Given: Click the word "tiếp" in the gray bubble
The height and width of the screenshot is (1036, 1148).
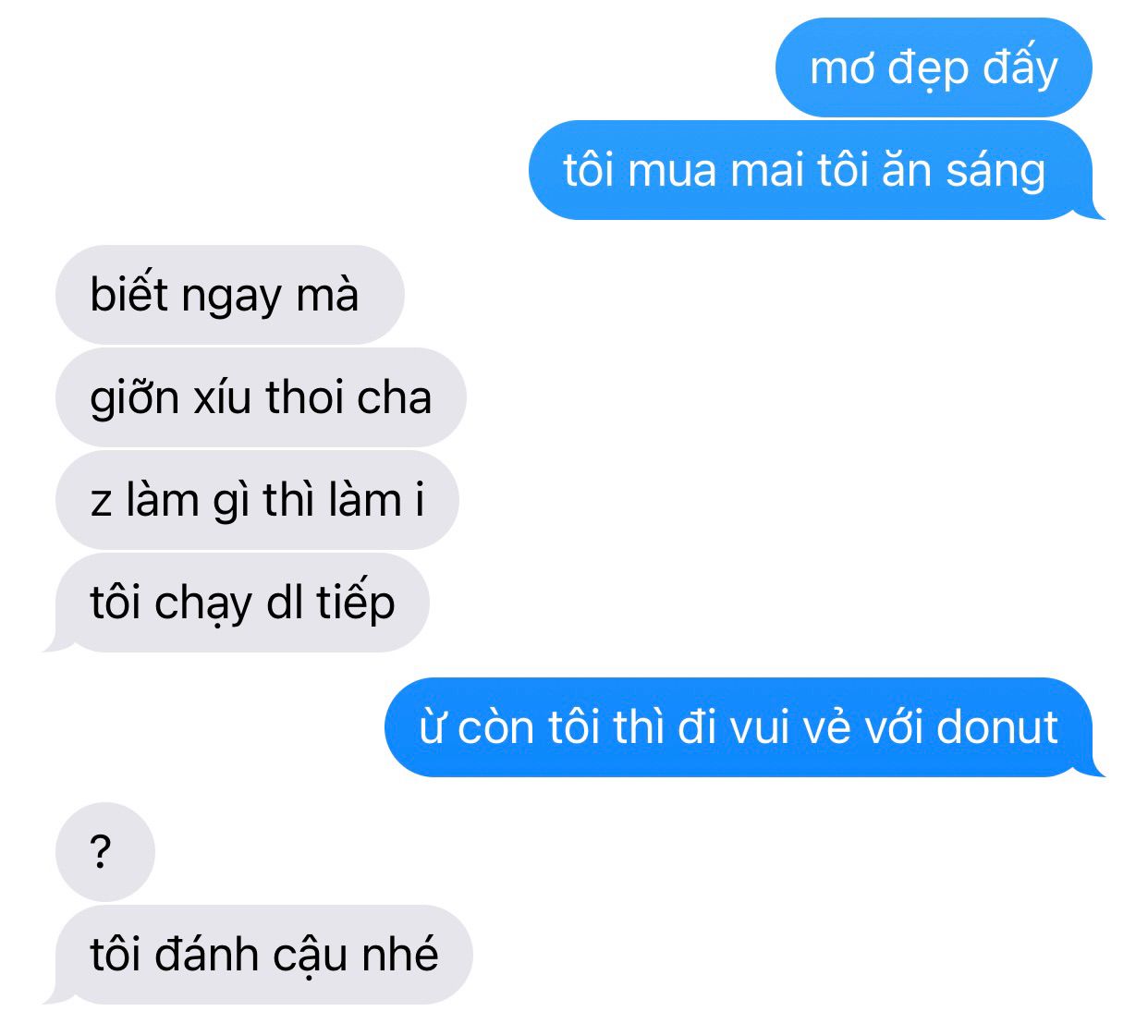Looking at the screenshot, I should [356, 603].
